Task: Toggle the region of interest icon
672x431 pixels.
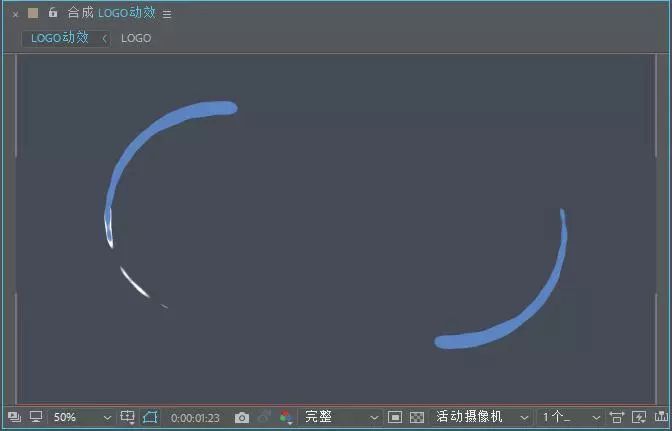Action: click(x=395, y=417)
